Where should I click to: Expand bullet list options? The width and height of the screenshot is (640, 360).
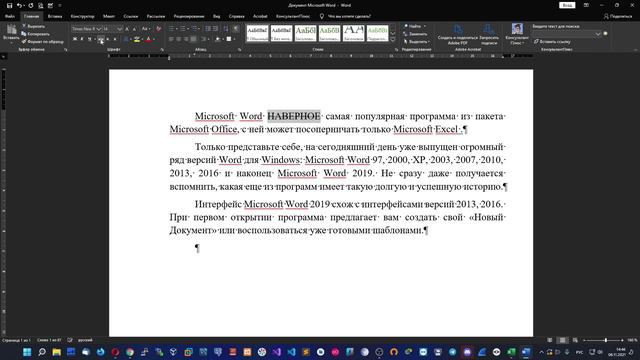[x=177, y=29]
